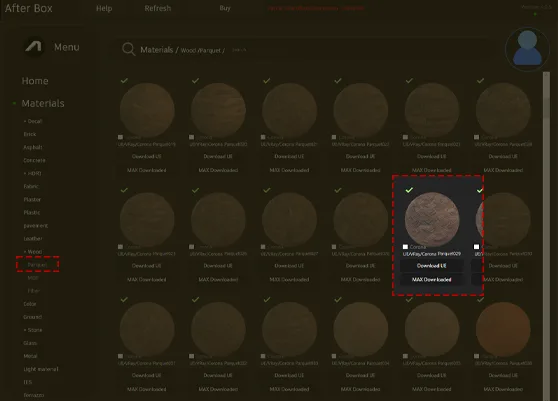The image size is (558, 401).
Task: Open the Parquet019 sphere preview
Action: pos(147,110)
